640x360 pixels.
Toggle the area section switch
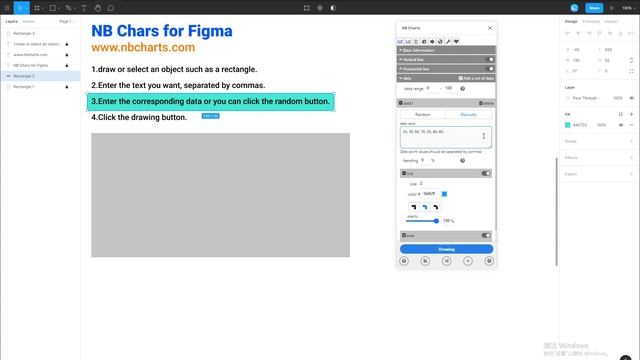(x=486, y=236)
